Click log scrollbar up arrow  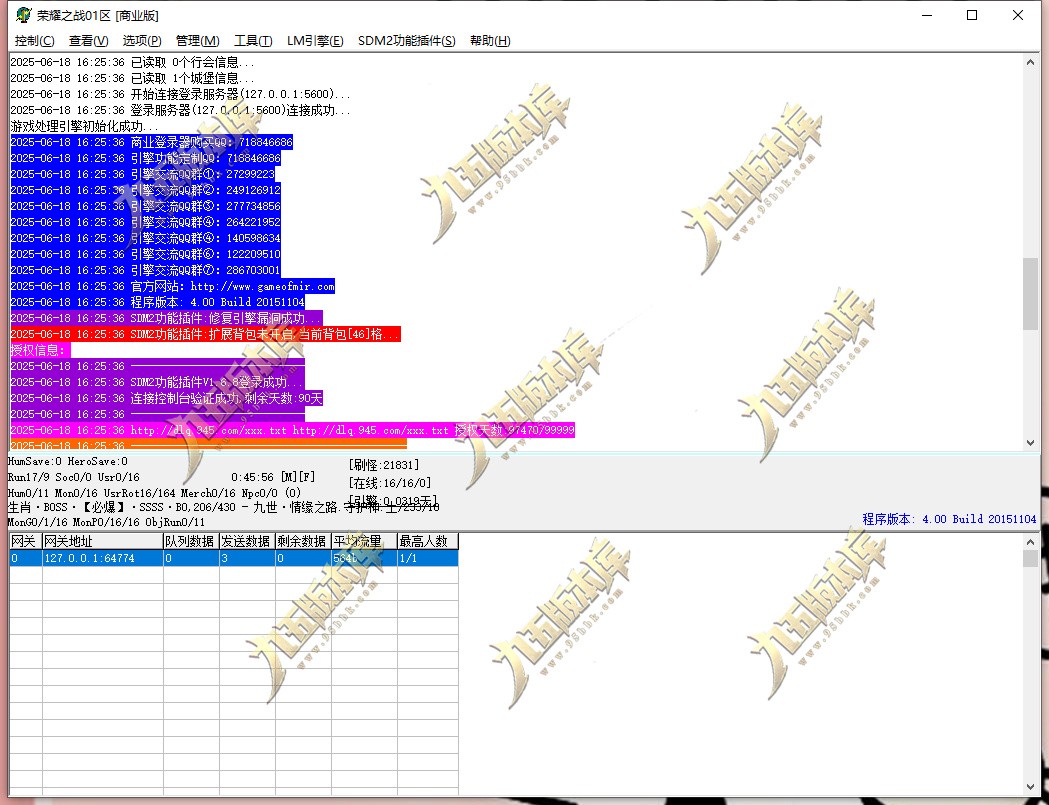click(x=1030, y=62)
